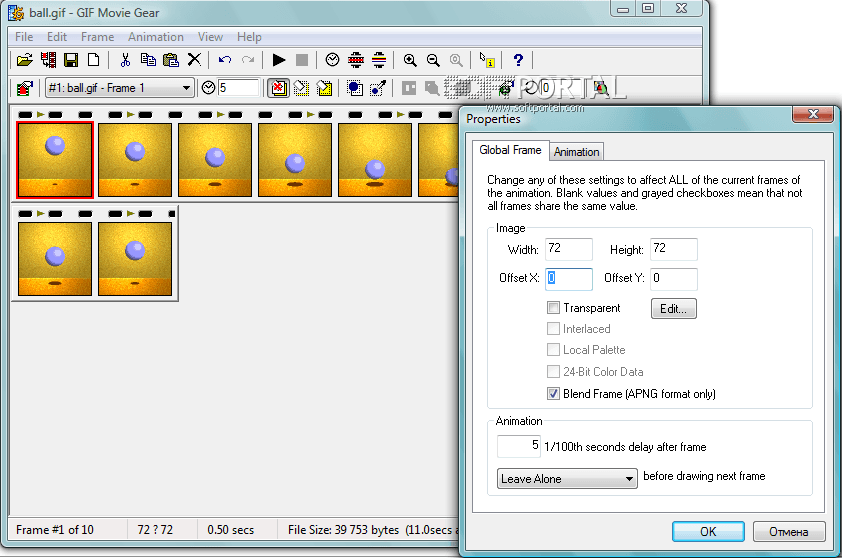The height and width of the screenshot is (558, 842).
Task: Click the toolbar frame delay field showing 5
Action: click(238, 88)
